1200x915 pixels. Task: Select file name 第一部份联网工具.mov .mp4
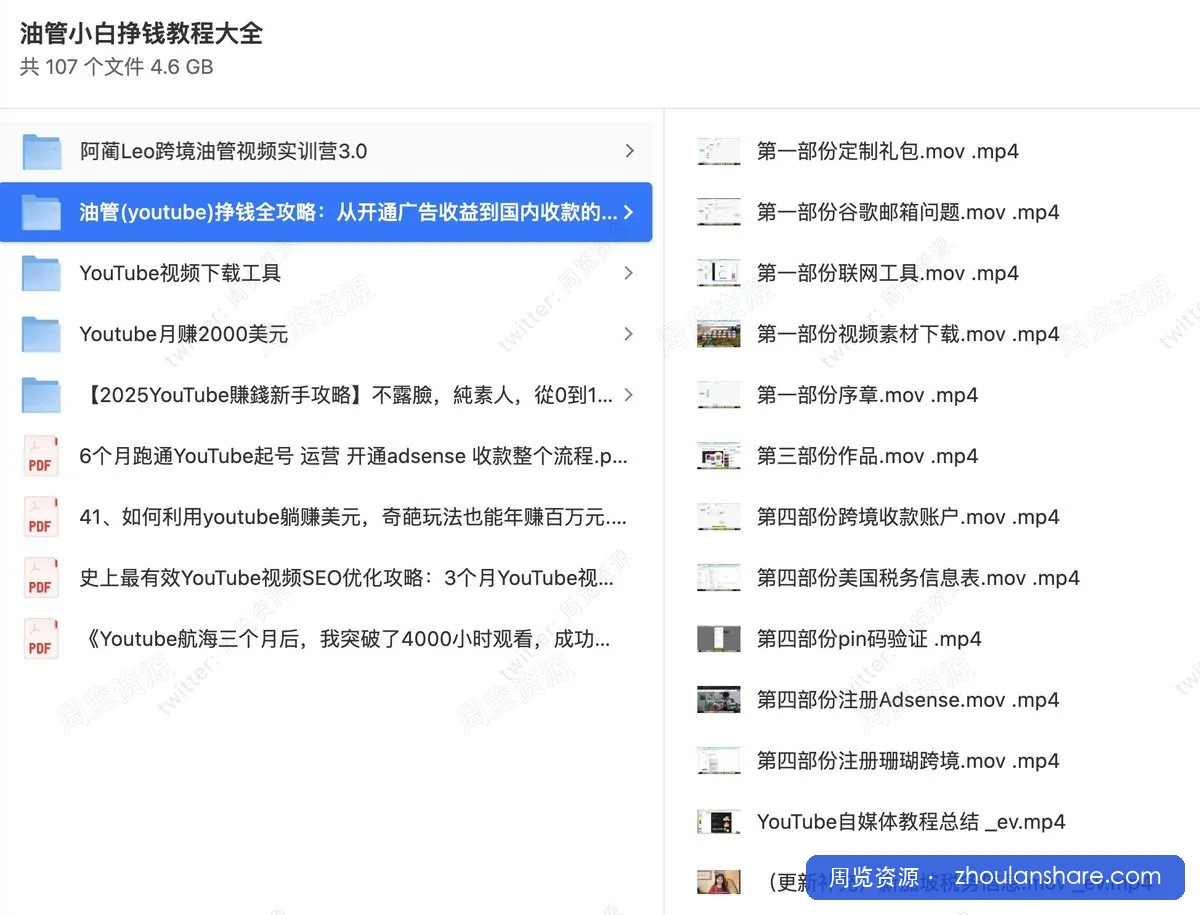tap(887, 273)
